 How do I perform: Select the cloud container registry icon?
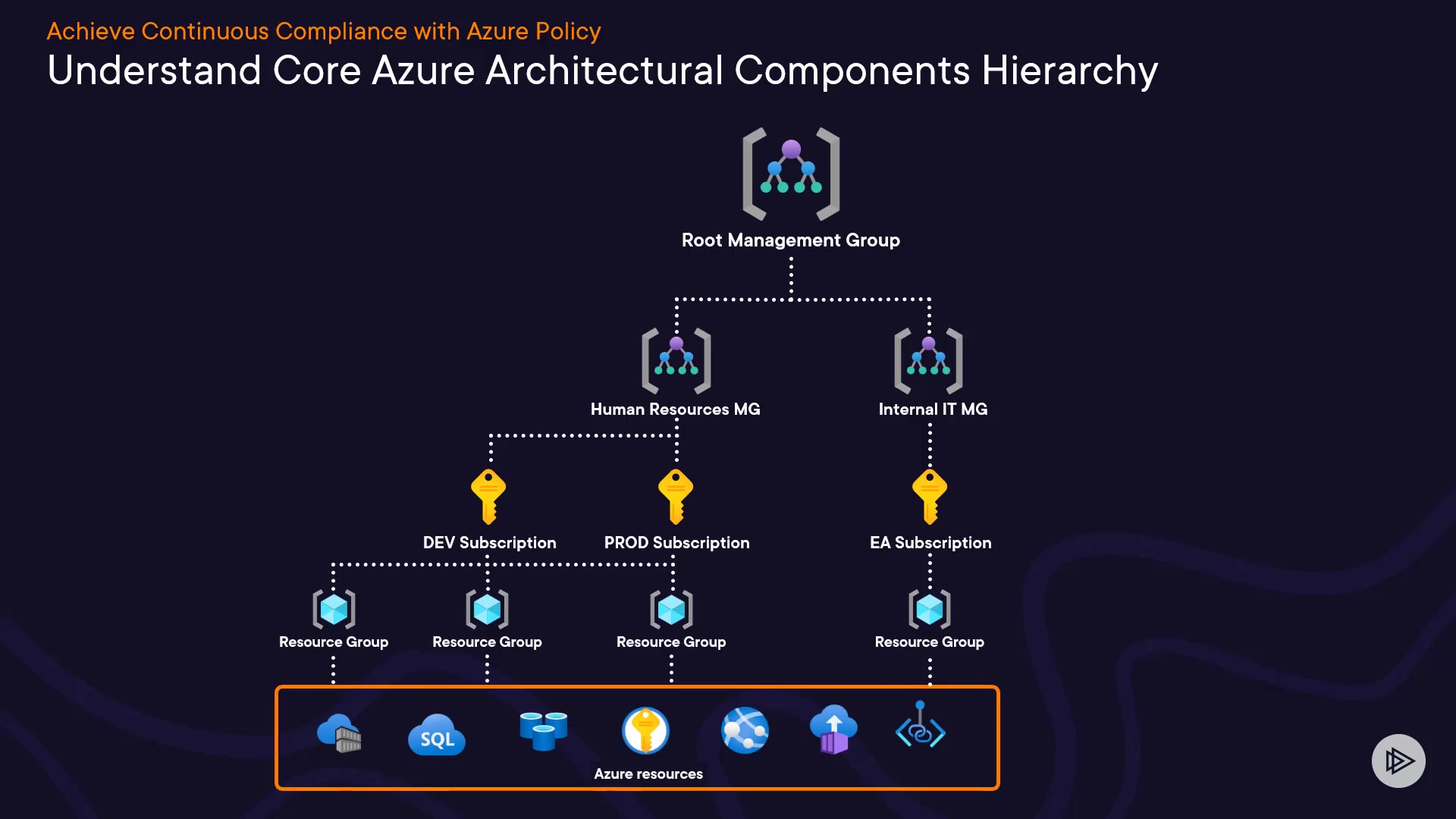coord(339,733)
